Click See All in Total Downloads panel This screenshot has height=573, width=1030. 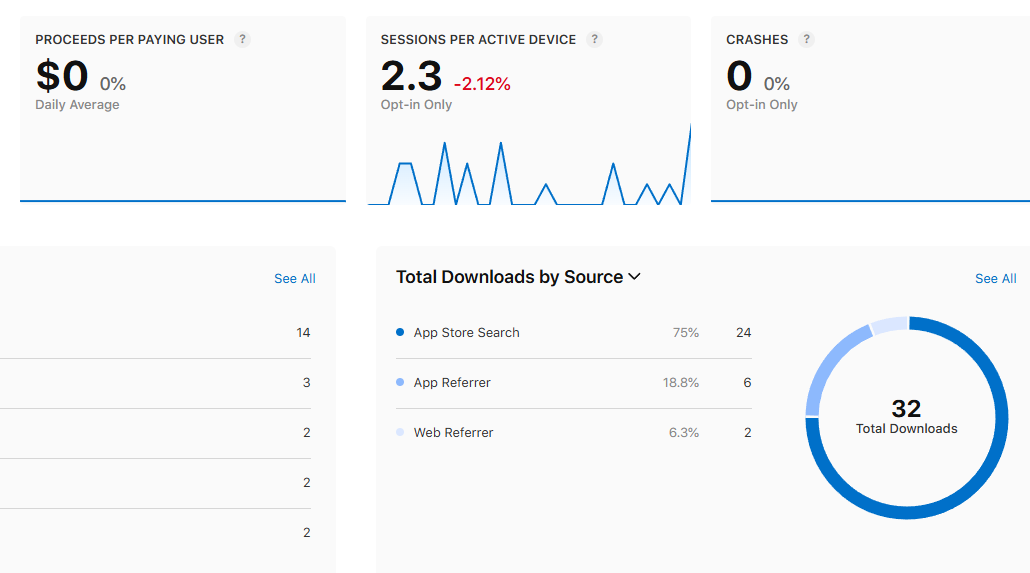(x=995, y=279)
